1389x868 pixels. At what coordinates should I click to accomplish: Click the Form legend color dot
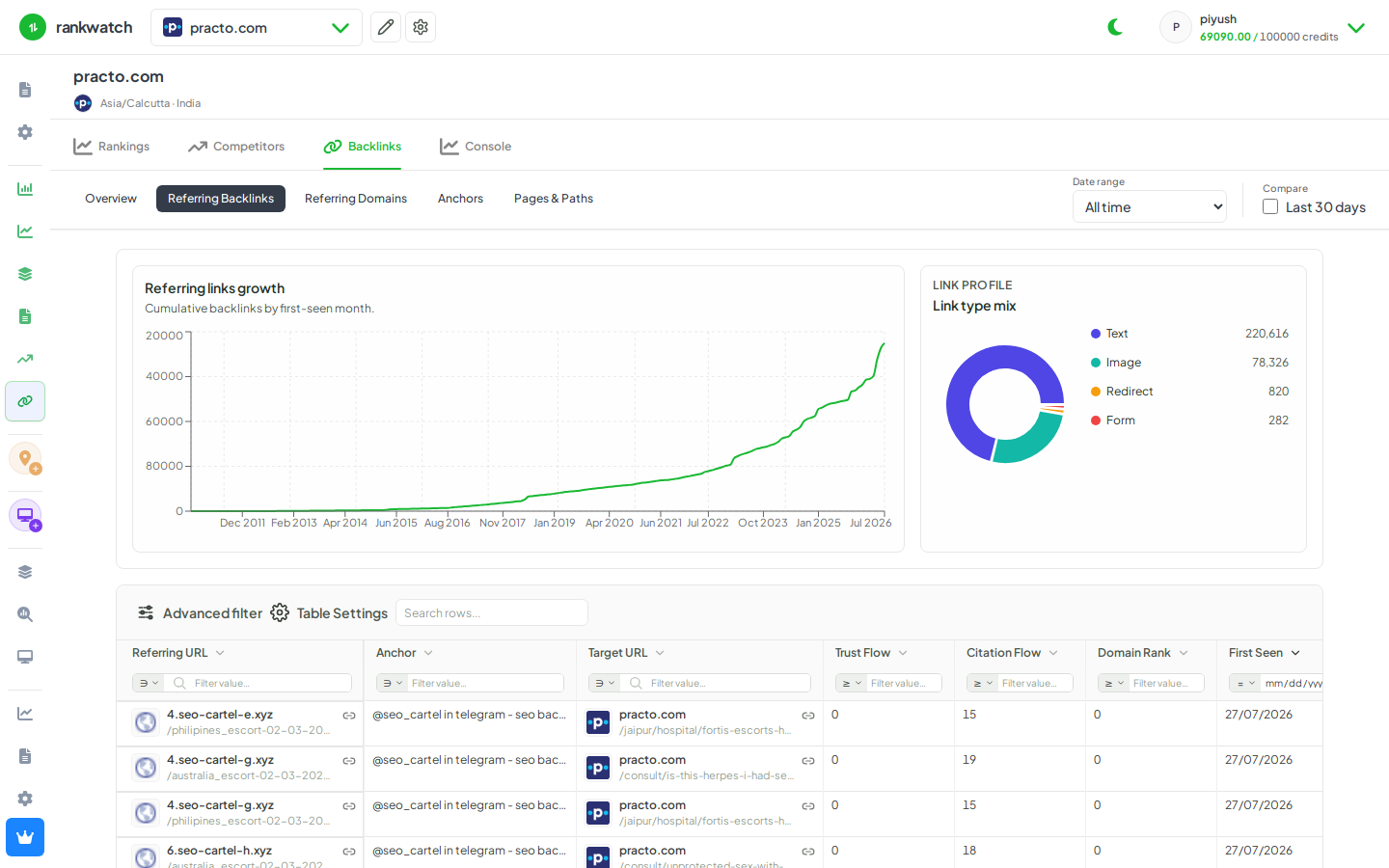tap(1096, 420)
